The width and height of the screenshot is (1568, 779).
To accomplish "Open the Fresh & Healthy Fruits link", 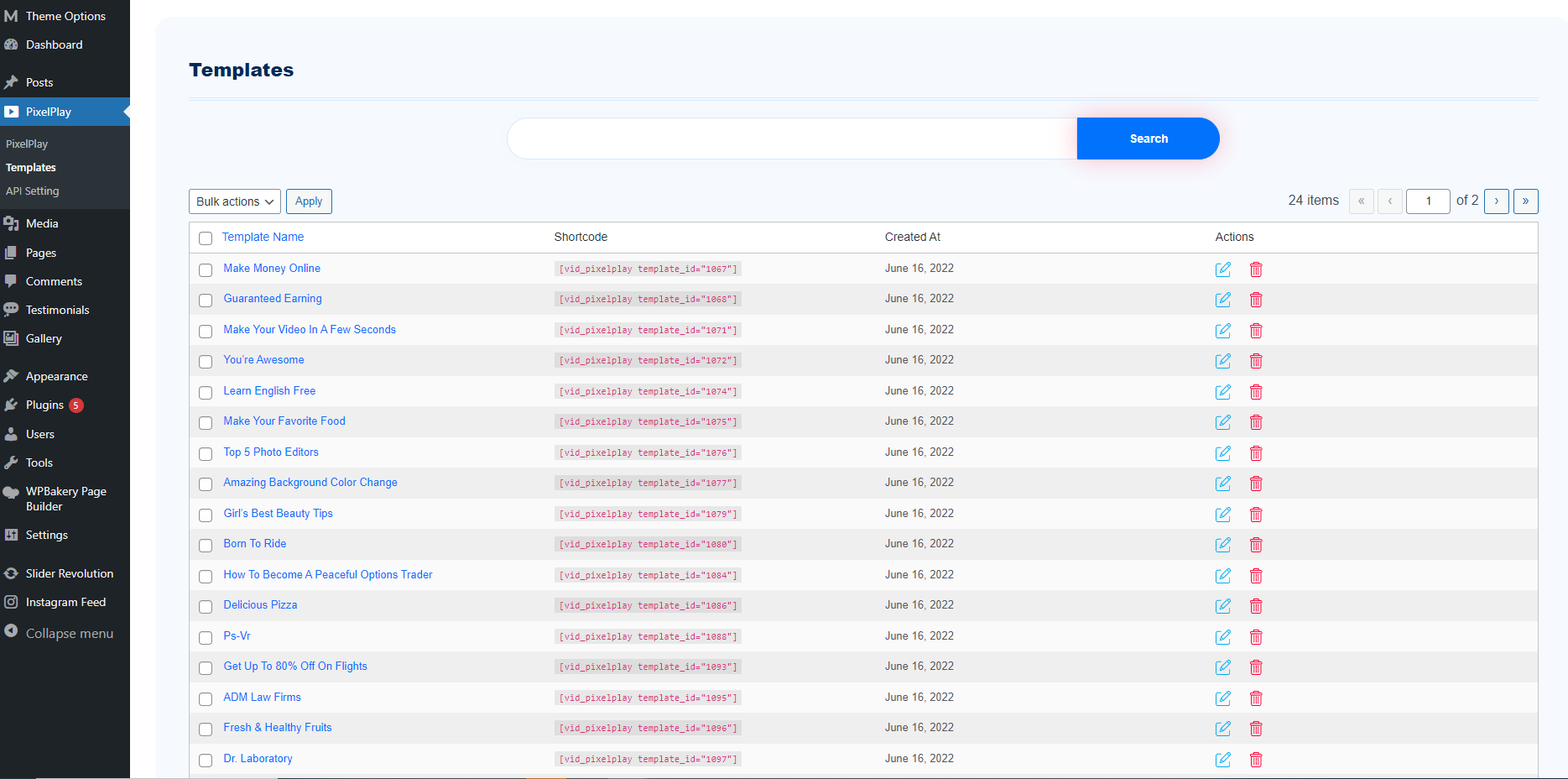I will (278, 728).
